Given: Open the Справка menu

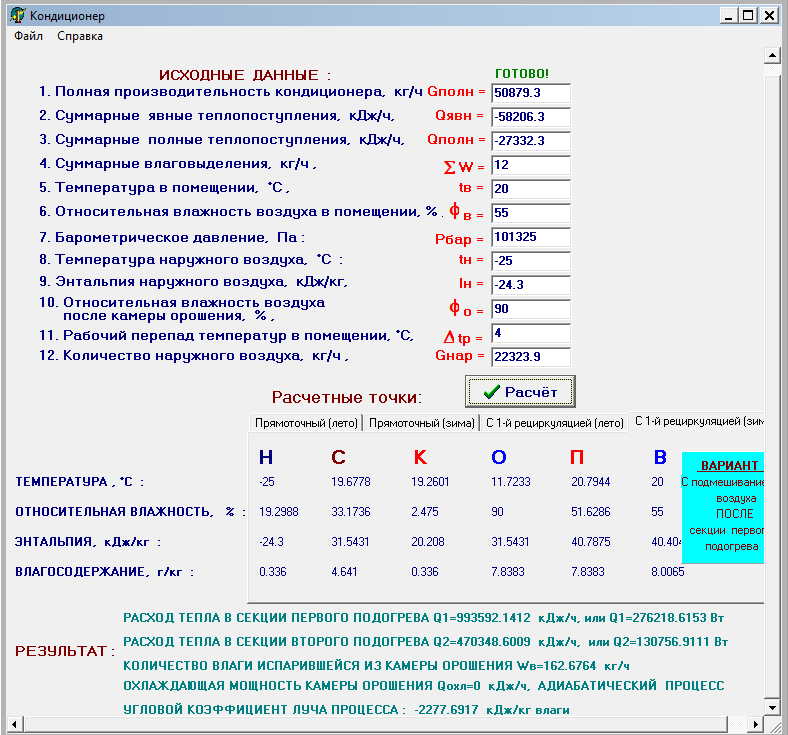Looking at the screenshot, I should click(80, 36).
